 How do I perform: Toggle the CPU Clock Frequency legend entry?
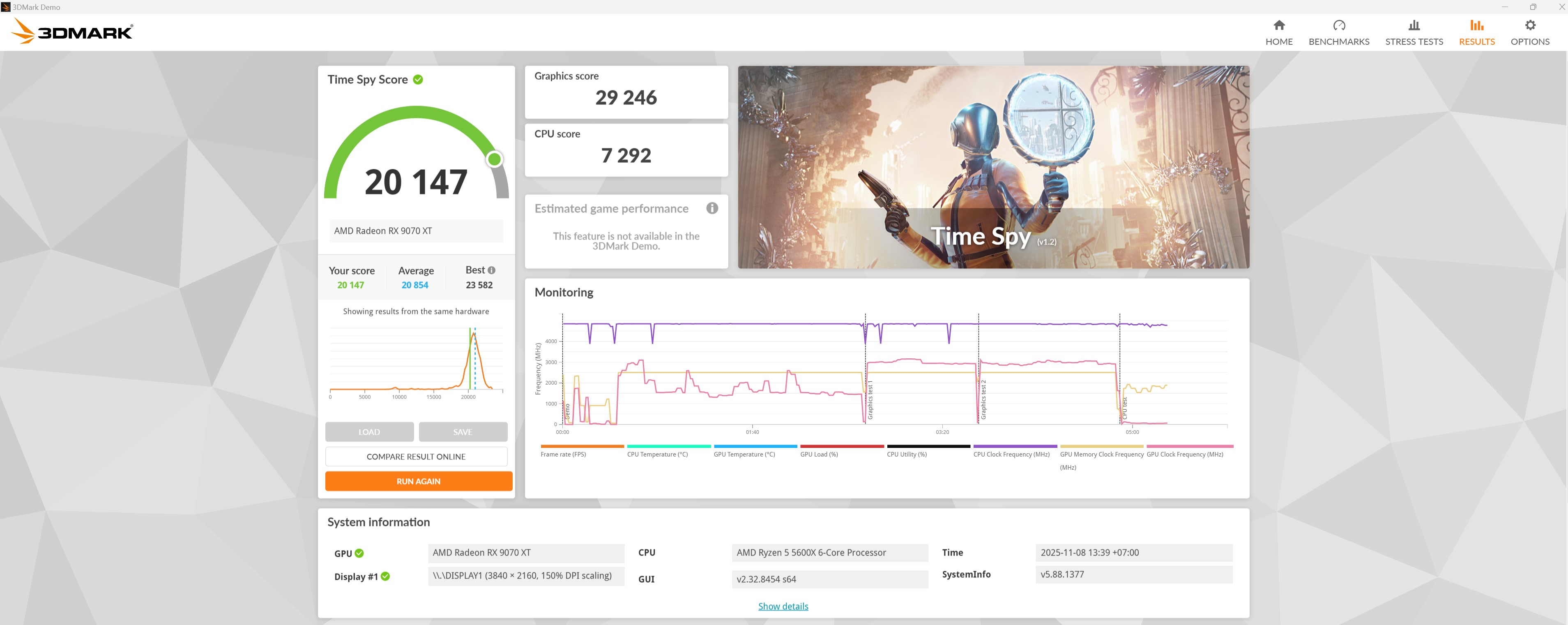[x=1011, y=454]
